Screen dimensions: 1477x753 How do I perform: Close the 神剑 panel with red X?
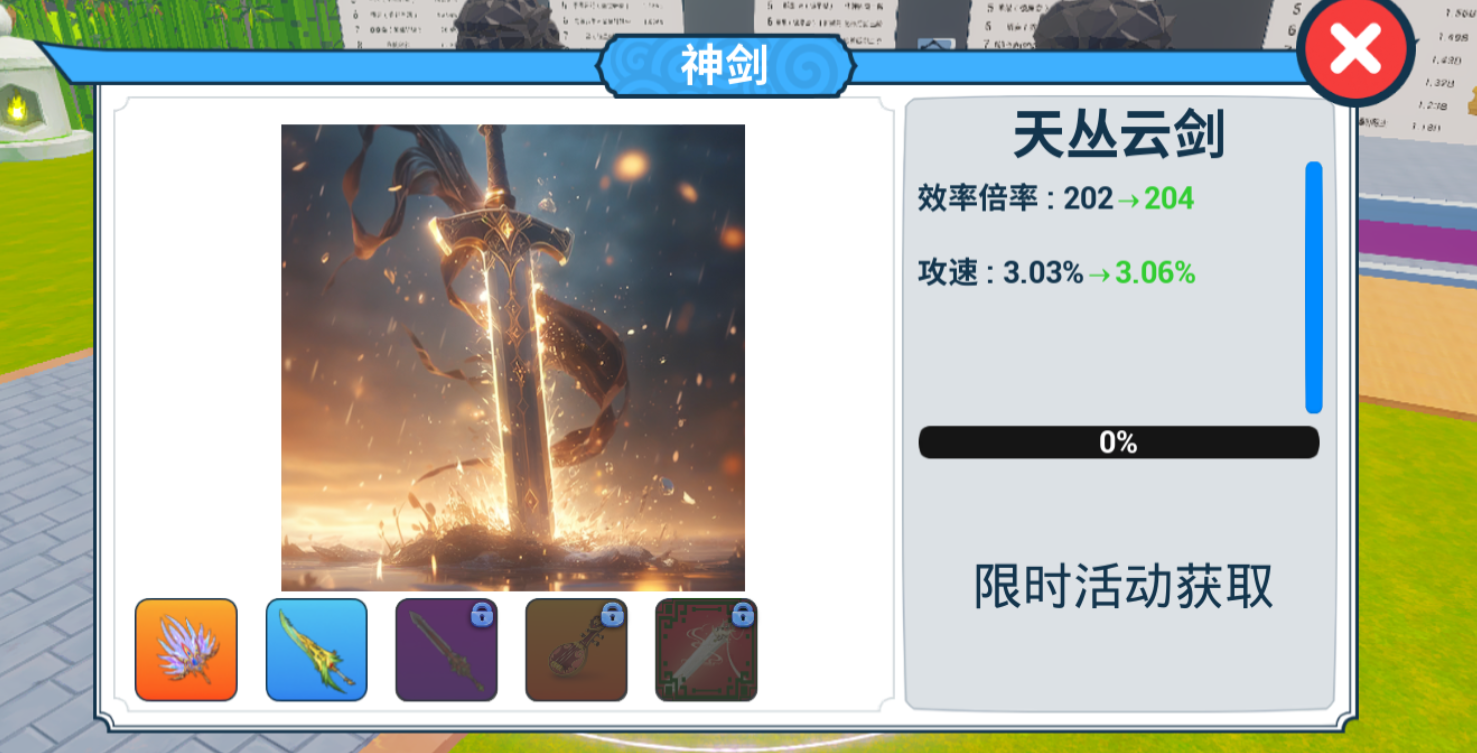tap(1356, 49)
